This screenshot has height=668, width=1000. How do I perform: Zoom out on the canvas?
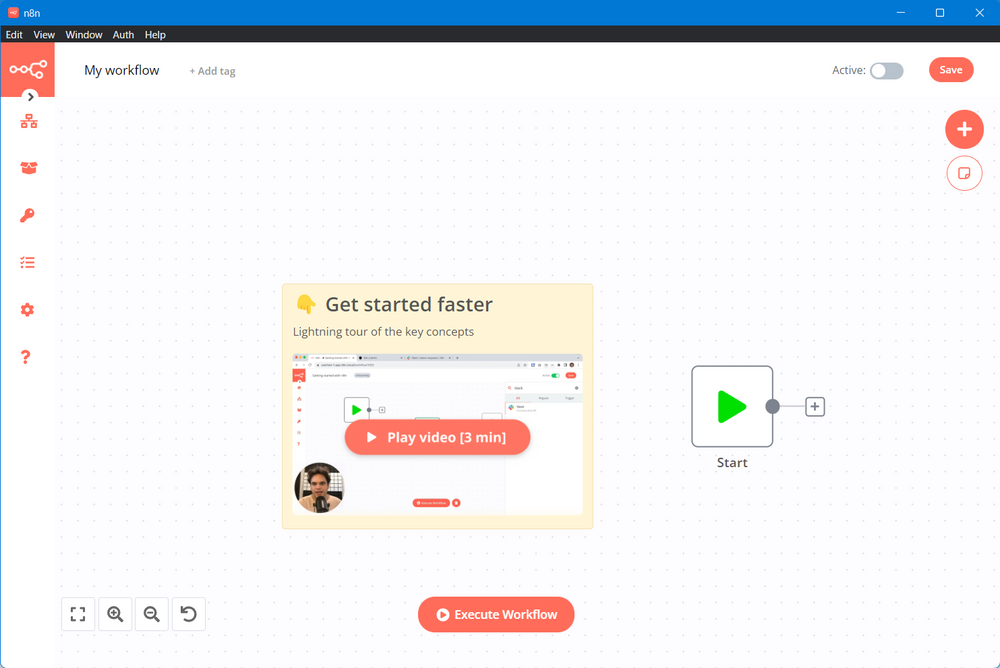tap(152, 614)
